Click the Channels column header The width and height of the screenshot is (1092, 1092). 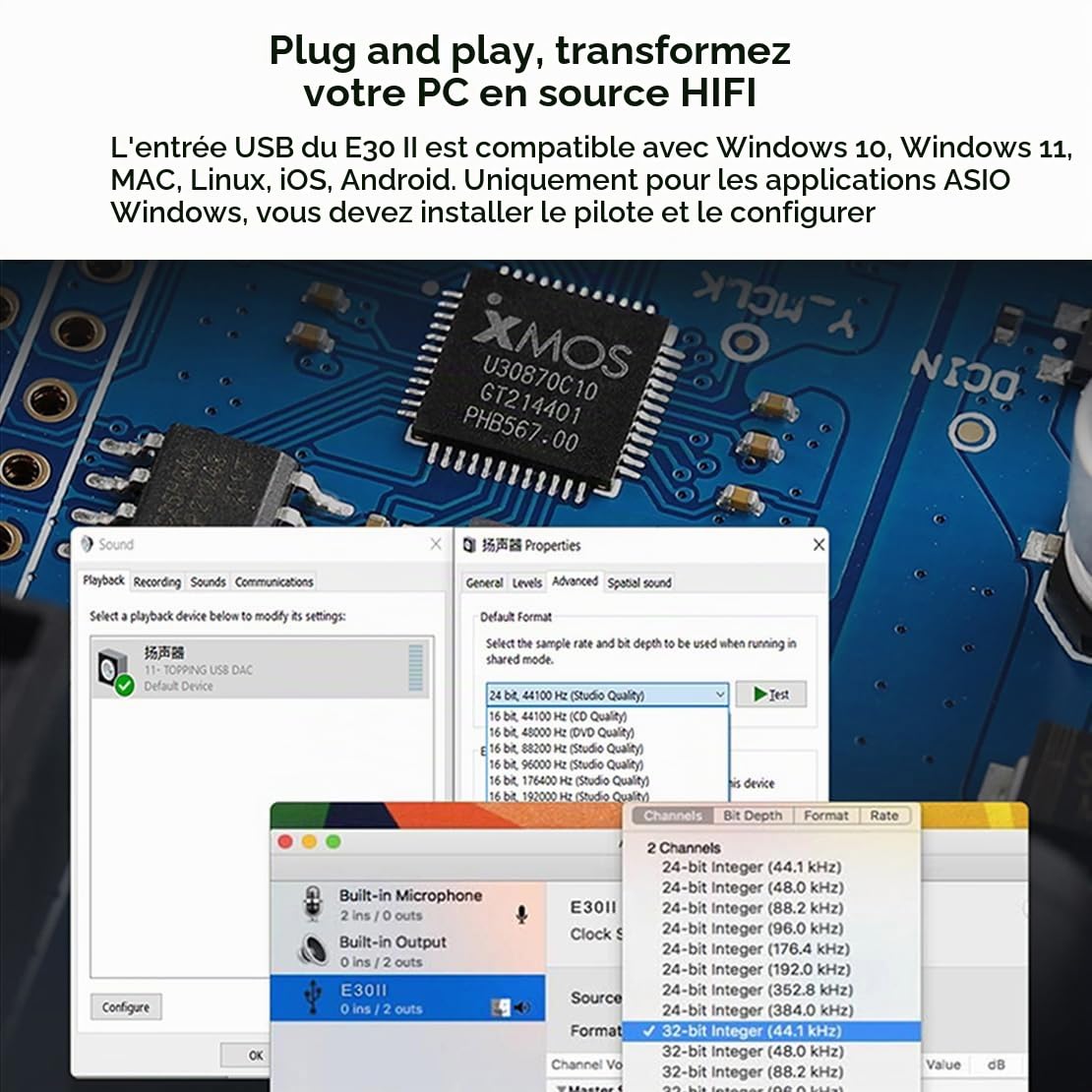[x=673, y=816]
